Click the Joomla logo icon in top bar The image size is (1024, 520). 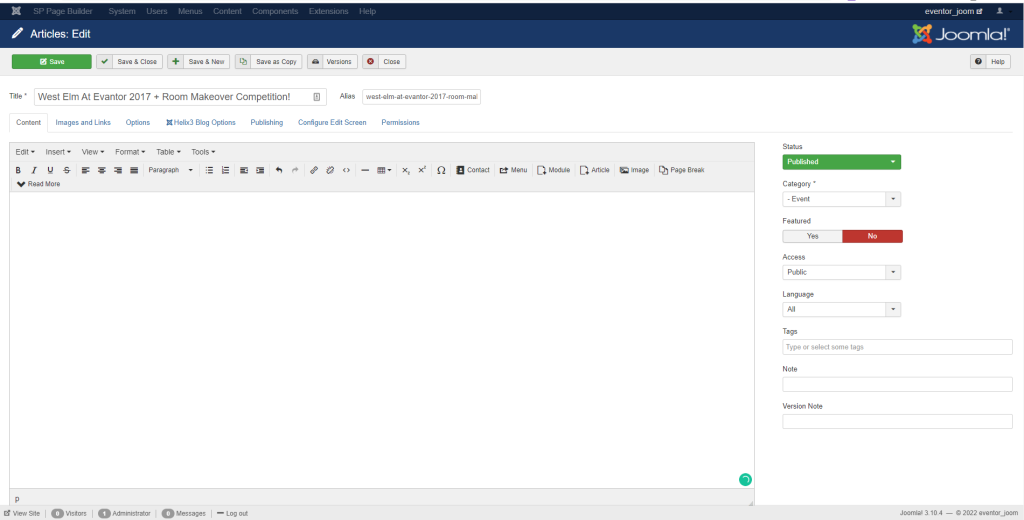click(x=16, y=11)
